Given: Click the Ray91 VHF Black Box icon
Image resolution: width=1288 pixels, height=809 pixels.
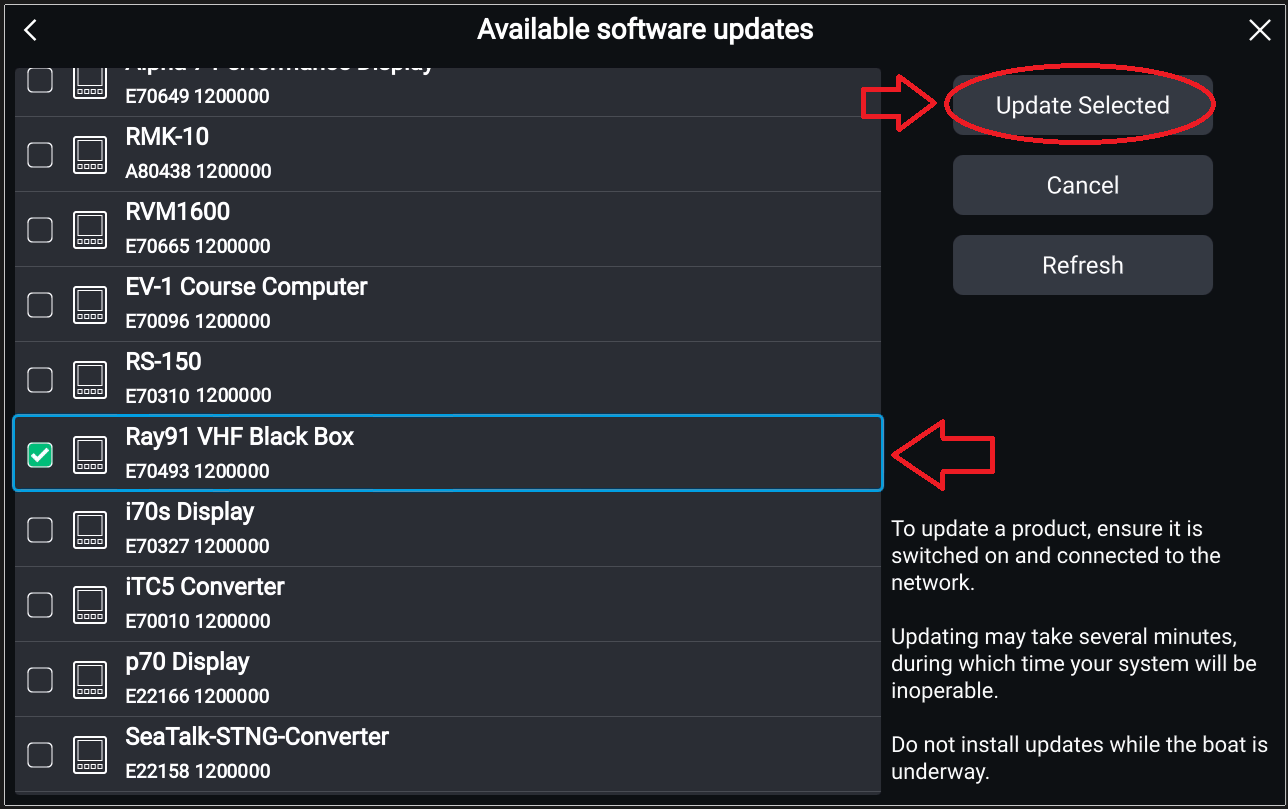Looking at the screenshot, I should coord(90,455).
